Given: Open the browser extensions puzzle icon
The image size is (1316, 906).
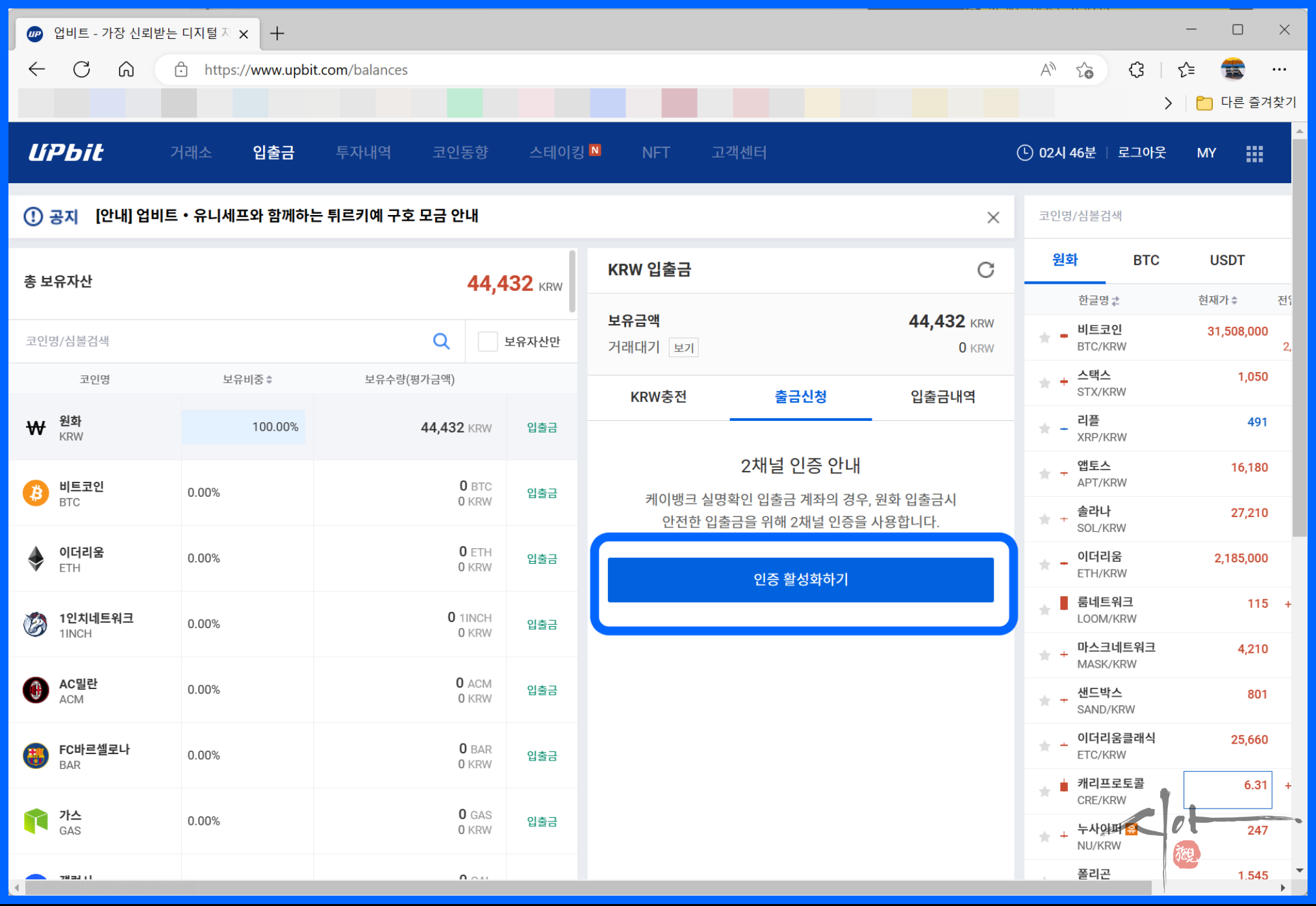Looking at the screenshot, I should point(1136,69).
